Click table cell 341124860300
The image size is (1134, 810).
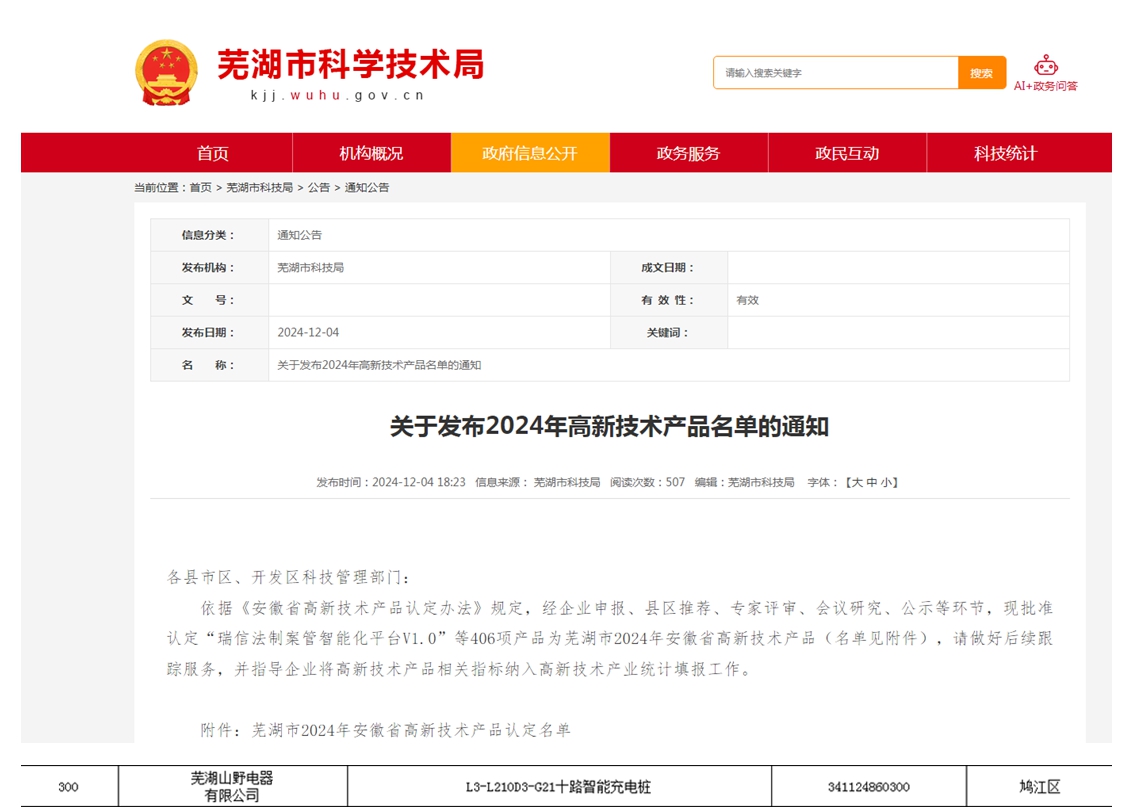(869, 787)
